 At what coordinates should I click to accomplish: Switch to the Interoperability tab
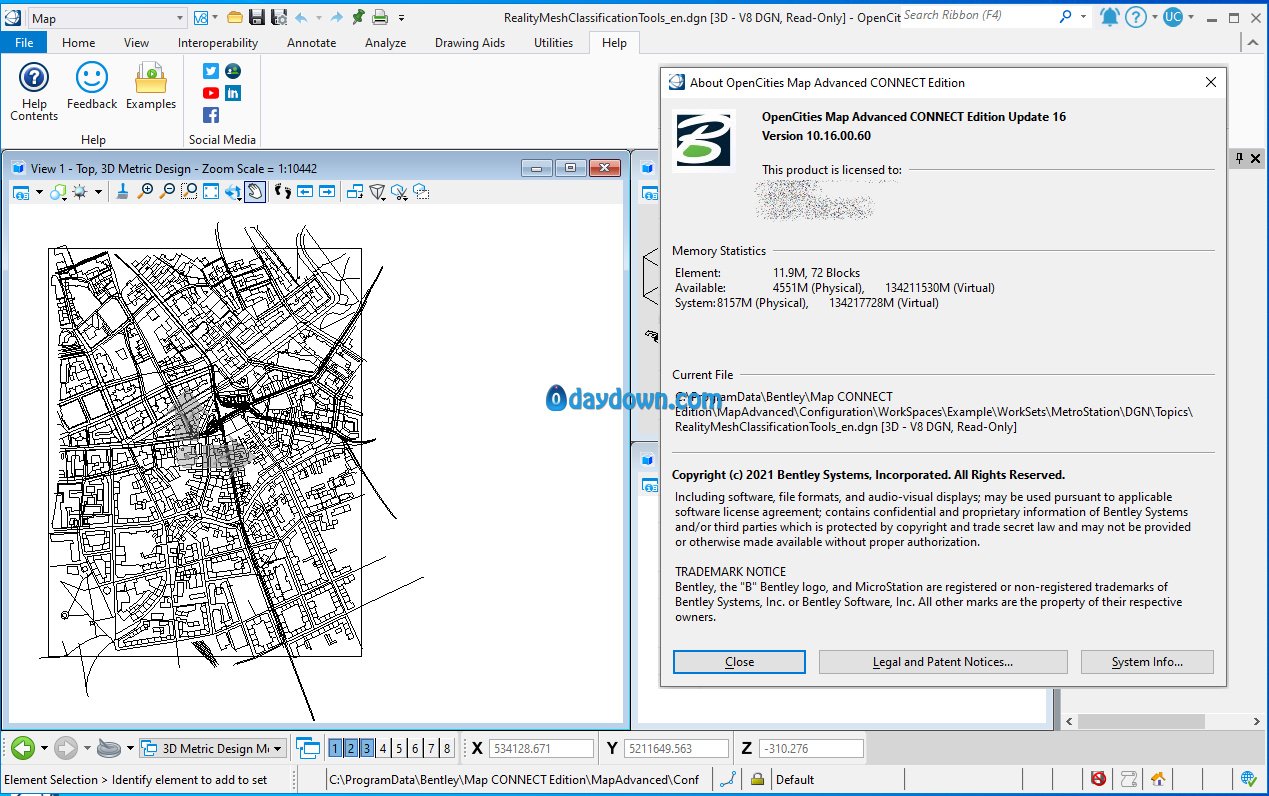(218, 43)
